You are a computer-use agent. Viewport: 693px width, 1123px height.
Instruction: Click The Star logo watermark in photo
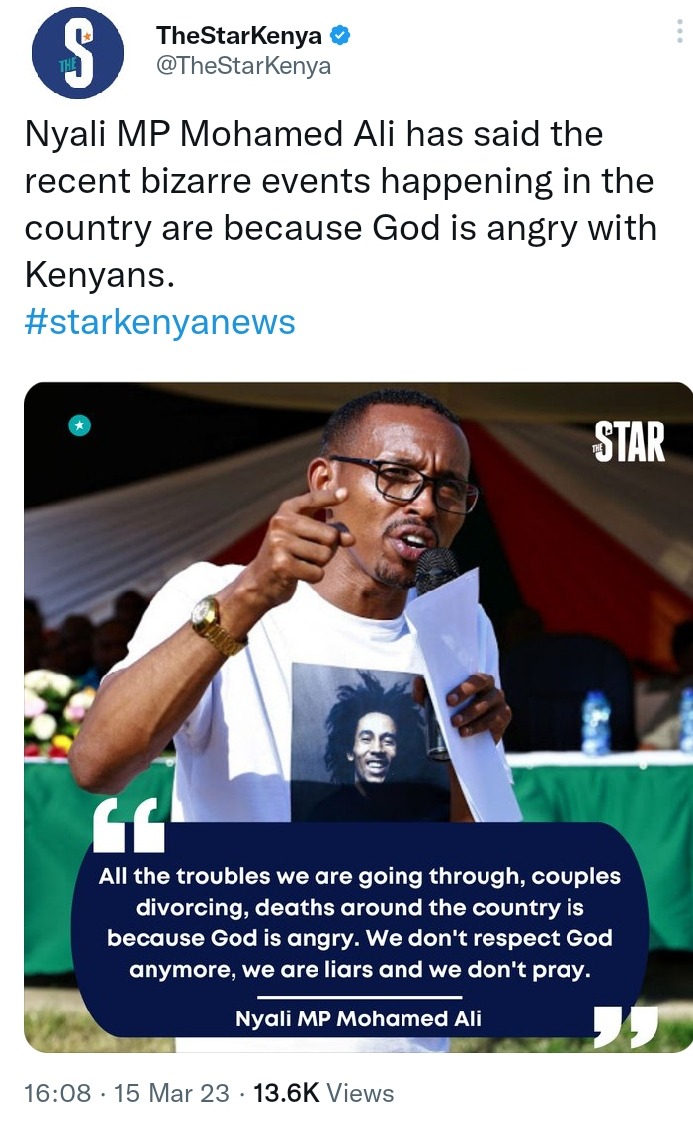[629, 442]
